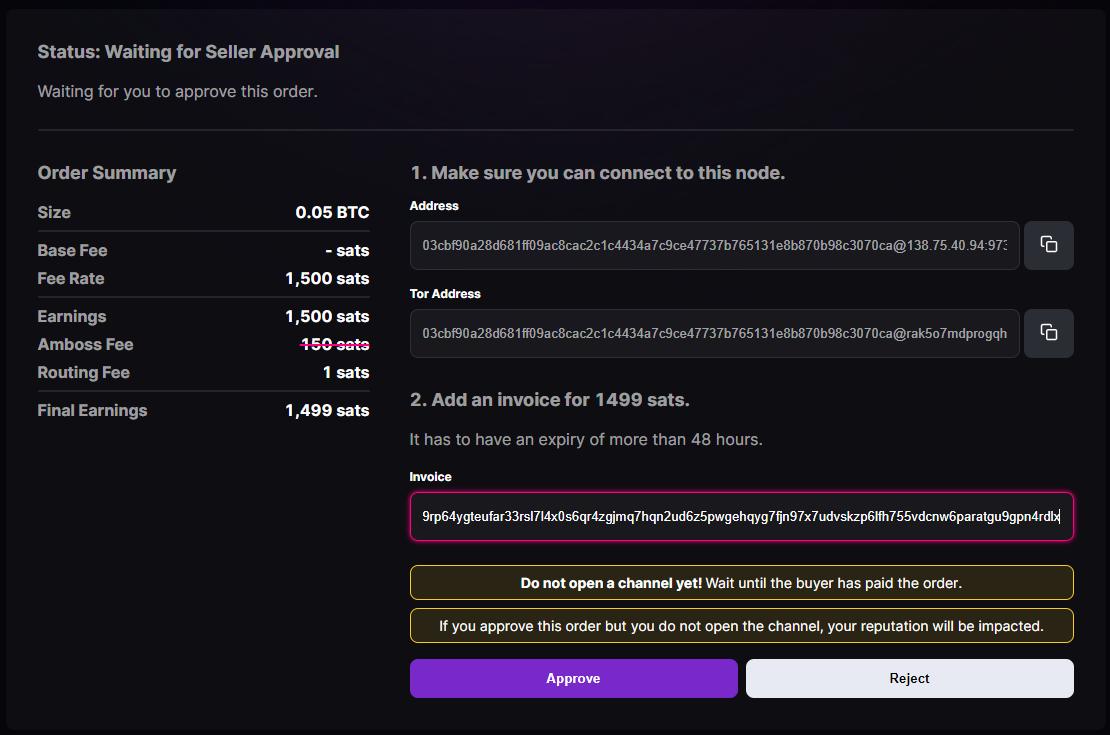Copy the node Address to clipboard
1110x735 pixels.
point(1048,245)
